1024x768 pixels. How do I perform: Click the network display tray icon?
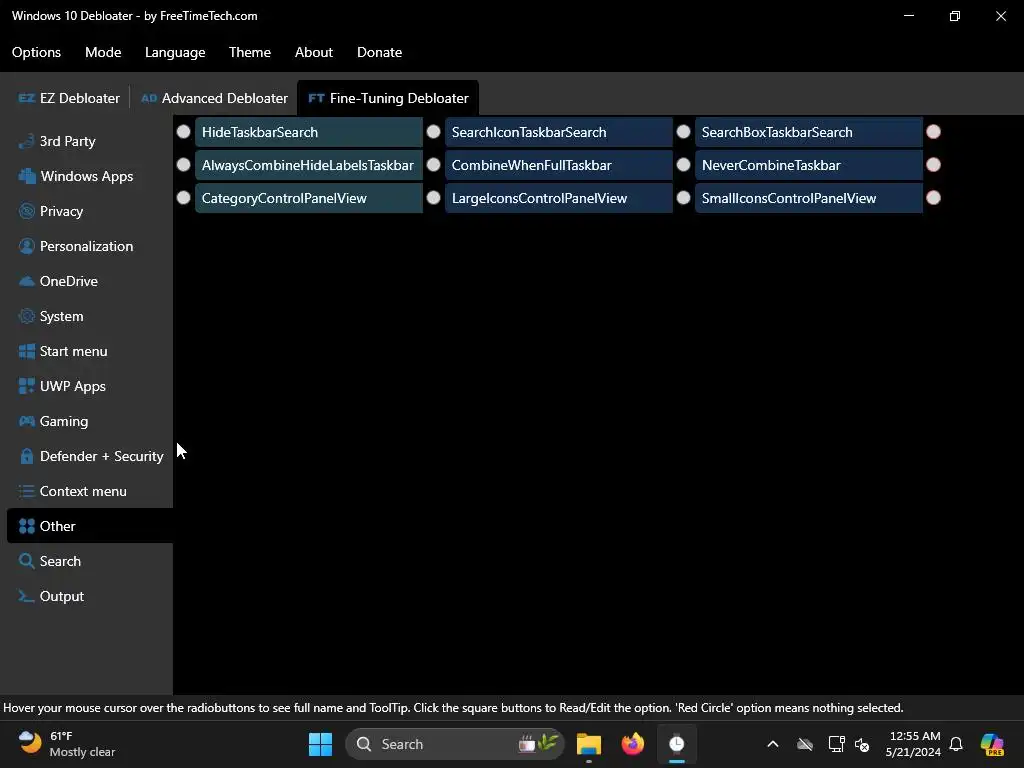tap(837, 744)
